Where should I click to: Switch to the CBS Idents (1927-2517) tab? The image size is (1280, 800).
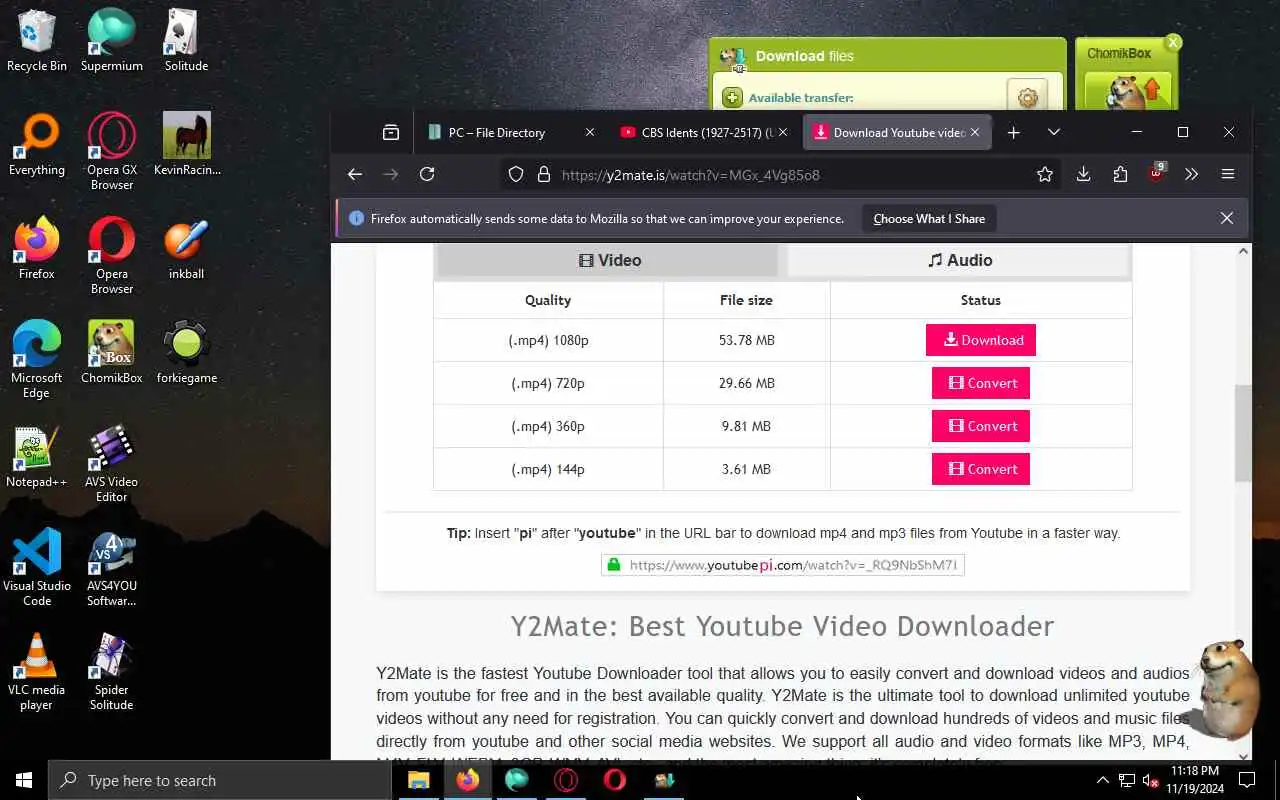[704, 132]
